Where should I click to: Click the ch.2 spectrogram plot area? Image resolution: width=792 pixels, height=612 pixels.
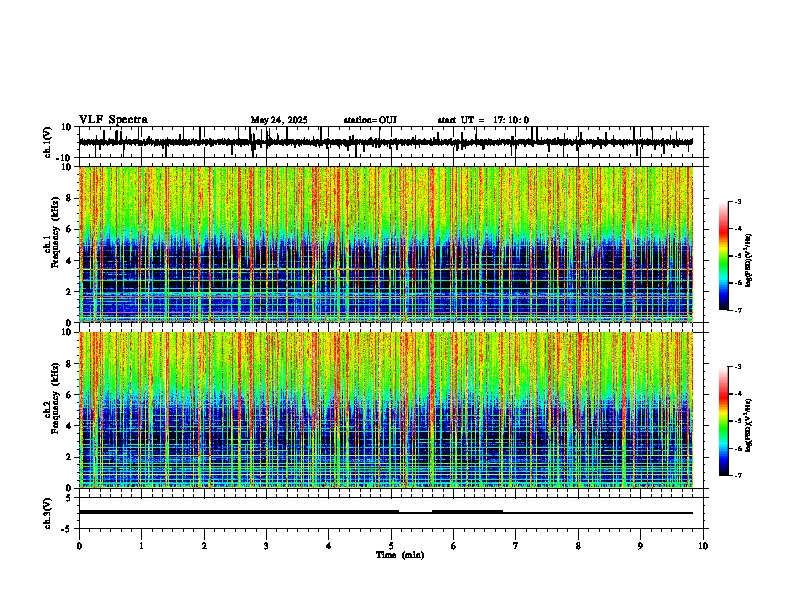pyautogui.click(x=386, y=410)
